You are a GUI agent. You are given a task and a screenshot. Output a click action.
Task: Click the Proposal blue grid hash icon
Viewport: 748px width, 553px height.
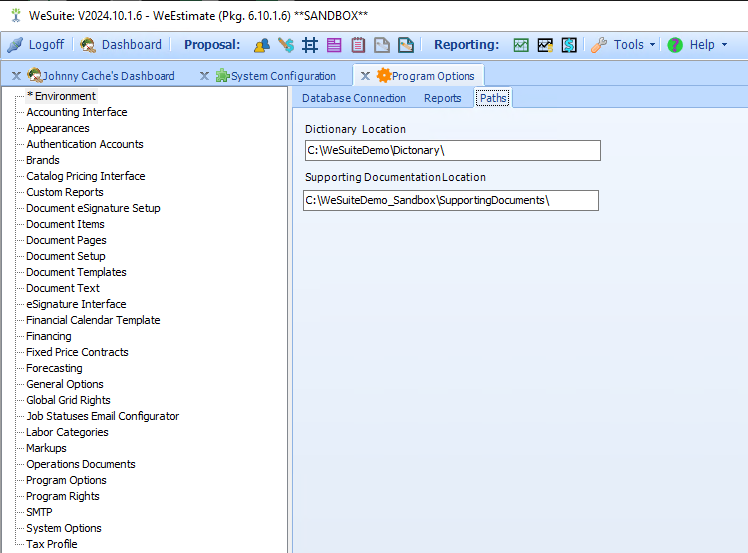pyautogui.click(x=310, y=45)
